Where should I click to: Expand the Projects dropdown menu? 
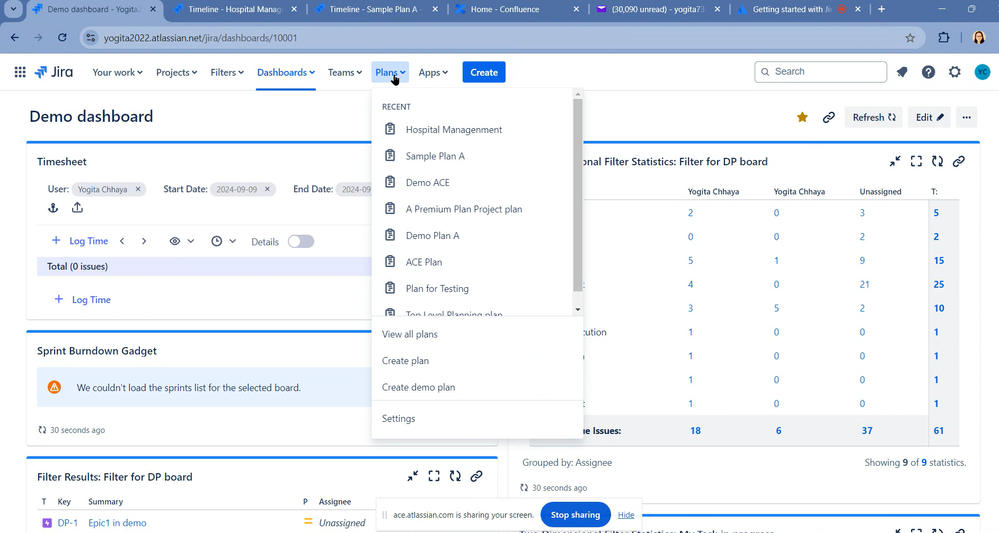pyautogui.click(x=176, y=73)
